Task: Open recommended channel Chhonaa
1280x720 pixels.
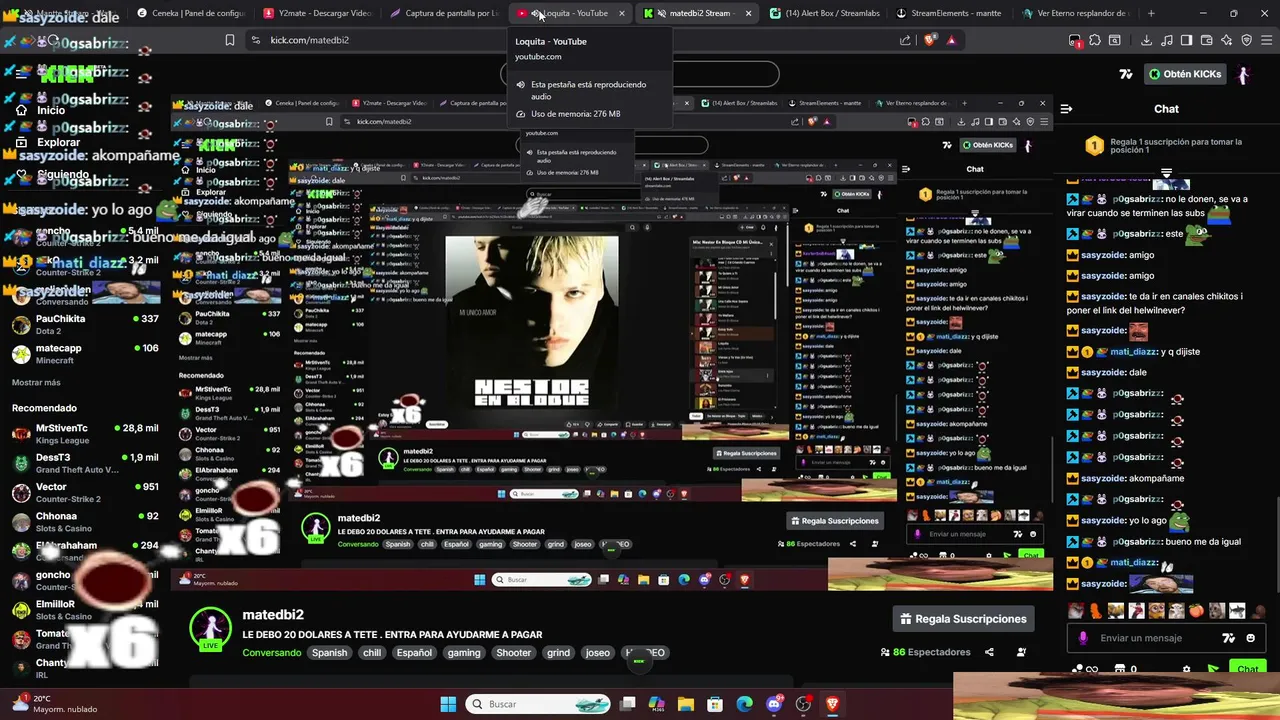Action: pyautogui.click(x=85, y=522)
